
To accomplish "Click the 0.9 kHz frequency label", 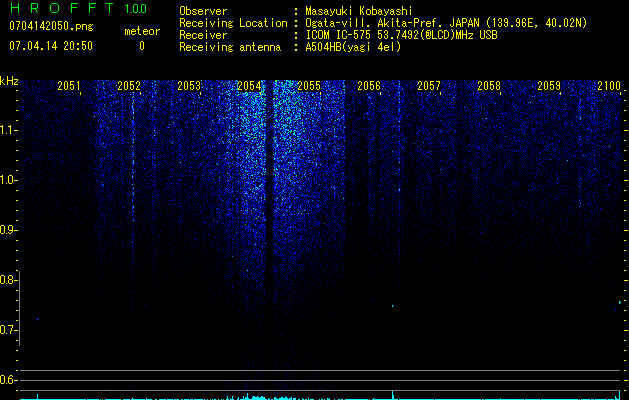I will pos(8,230).
